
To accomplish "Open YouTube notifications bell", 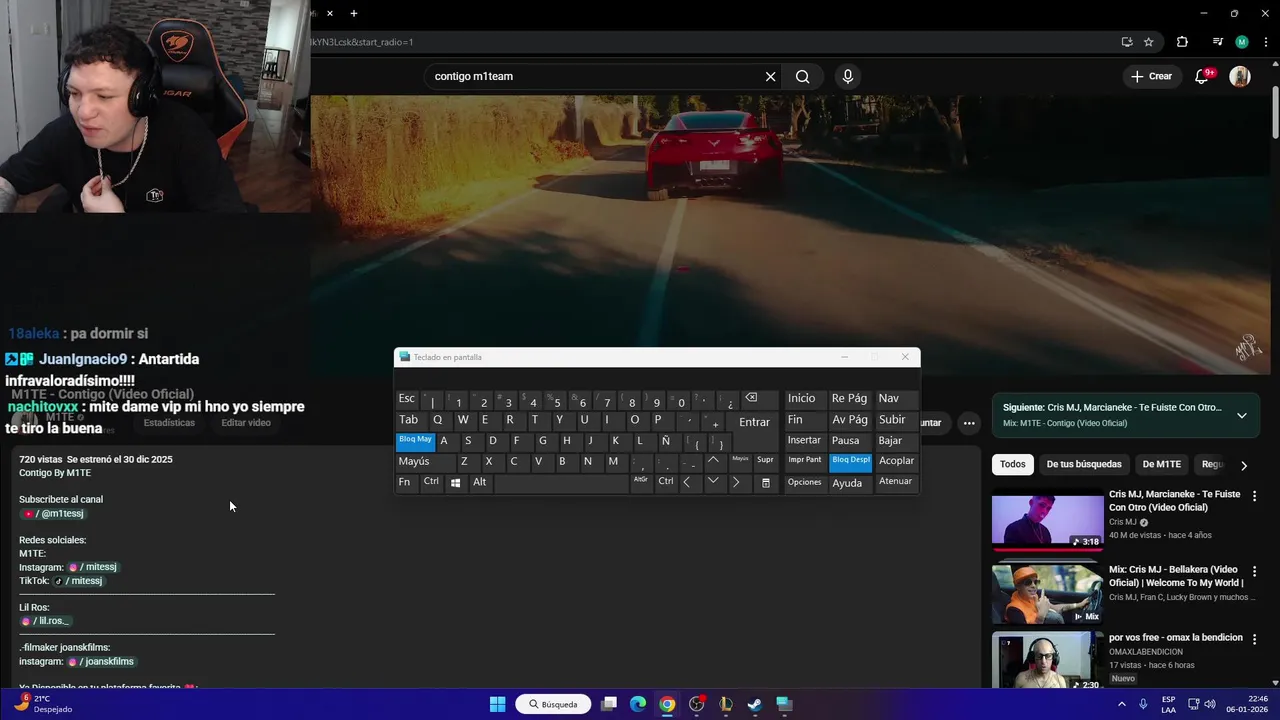I will [1203, 76].
